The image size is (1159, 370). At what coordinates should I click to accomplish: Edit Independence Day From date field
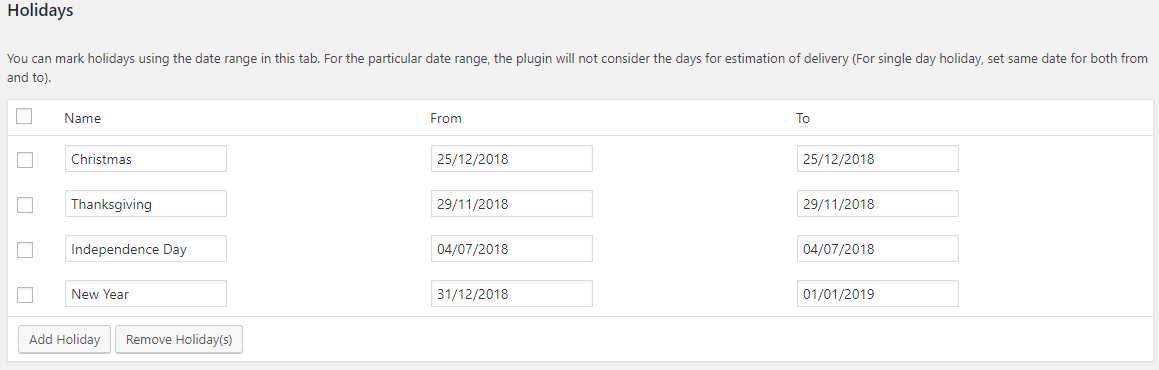pos(511,249)
